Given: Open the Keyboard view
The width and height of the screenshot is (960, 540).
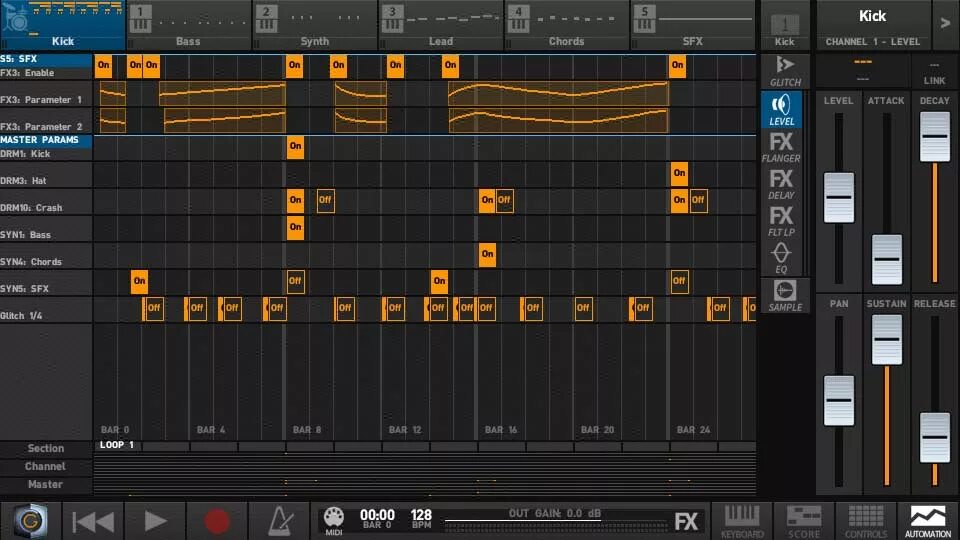Looking at the screenshot, I should point(742,522).
